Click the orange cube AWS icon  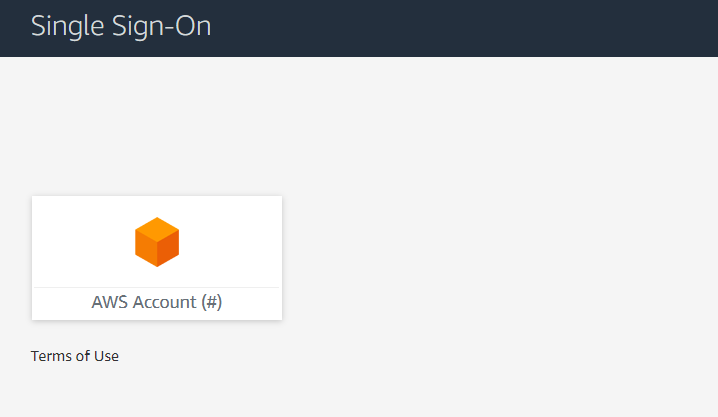(157, 242)
